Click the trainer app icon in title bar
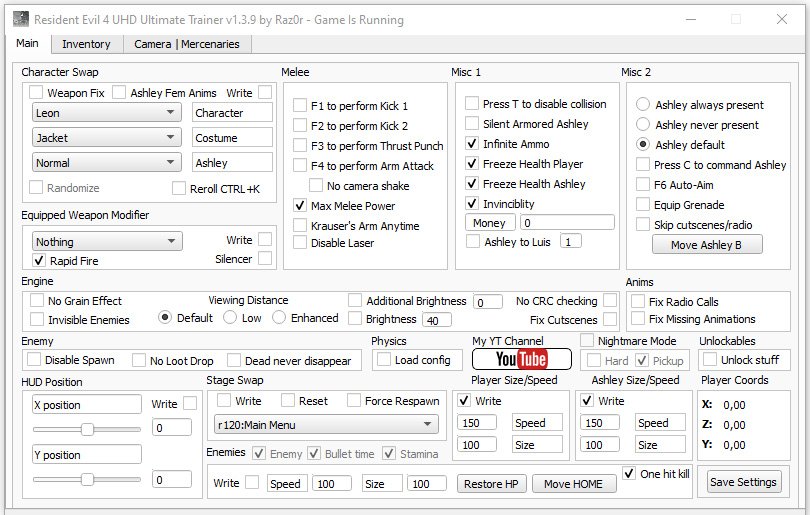This screenshot has width=810, height=515. (x=21, y=20)
